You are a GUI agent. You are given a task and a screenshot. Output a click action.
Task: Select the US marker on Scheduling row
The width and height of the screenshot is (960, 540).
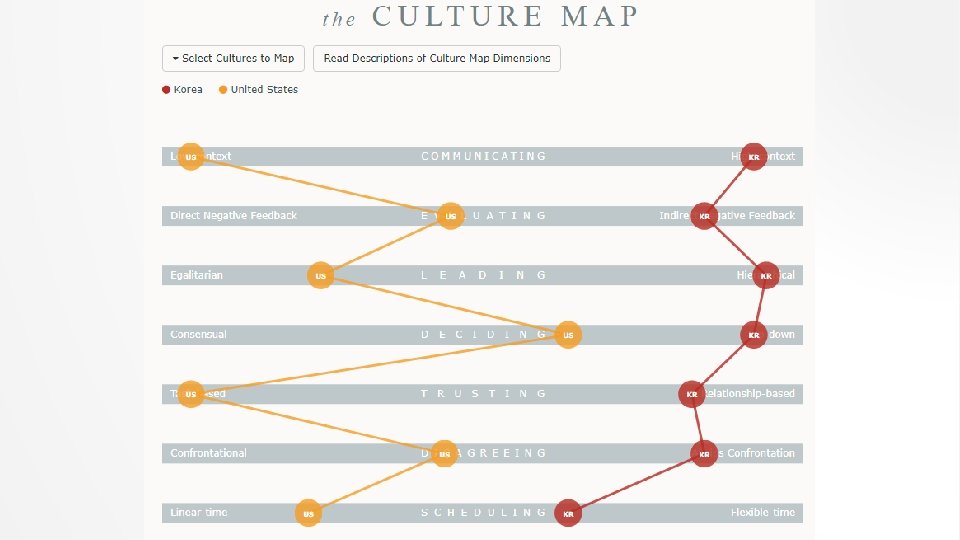308,513
